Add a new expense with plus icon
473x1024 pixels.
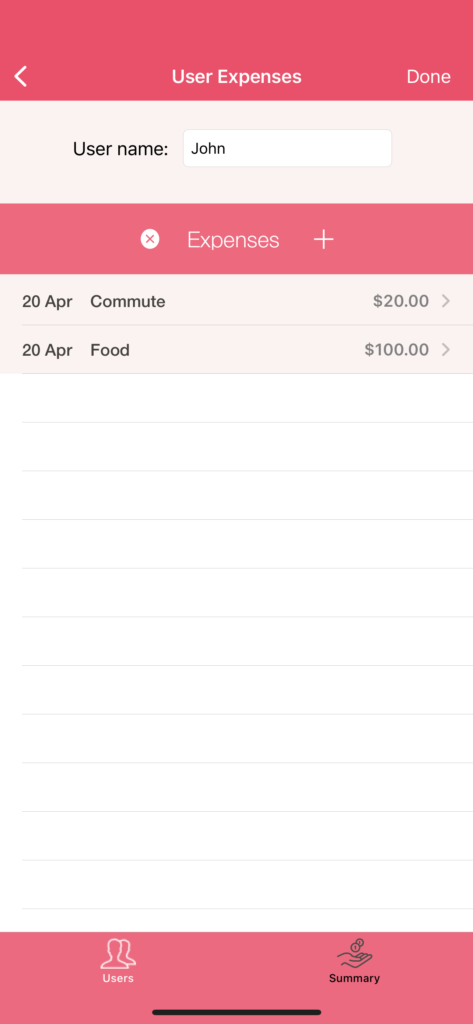(x=323, y=240)
